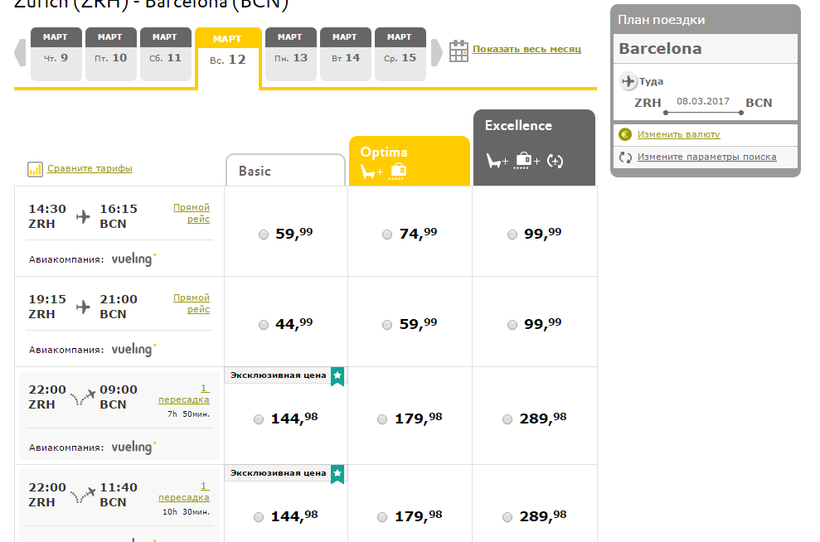Select Basic fare 59,99 for 14:30 flight

(x=263, y=235)
